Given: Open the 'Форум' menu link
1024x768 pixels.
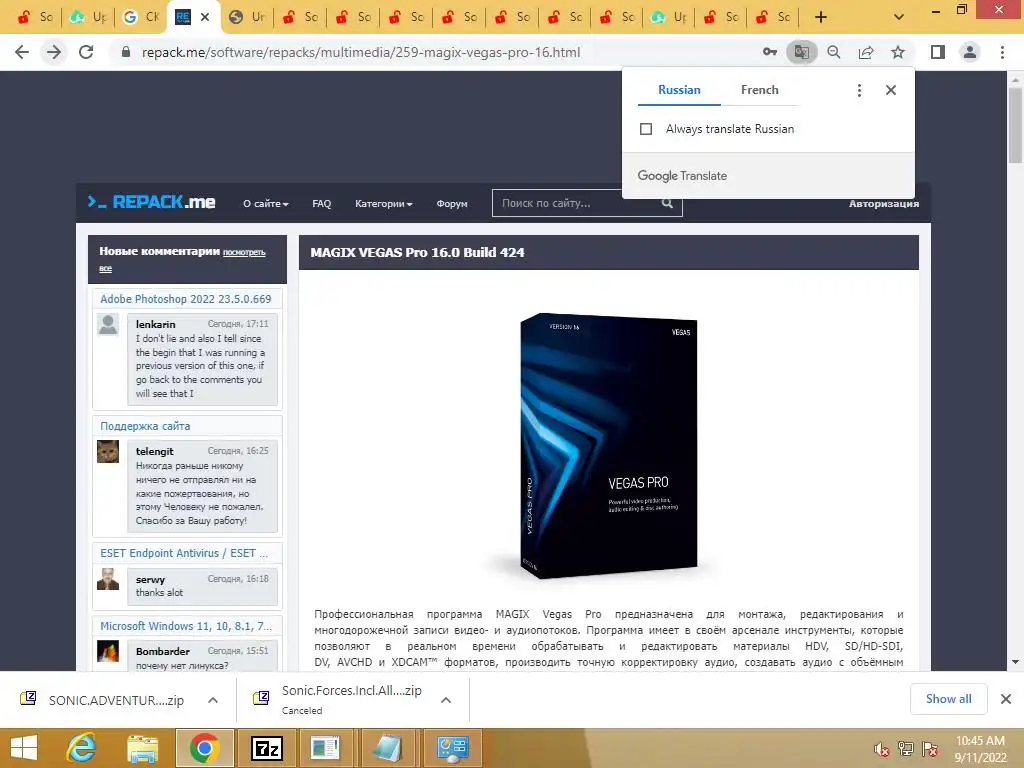Looking at the screenshot, I should [452, 204].
